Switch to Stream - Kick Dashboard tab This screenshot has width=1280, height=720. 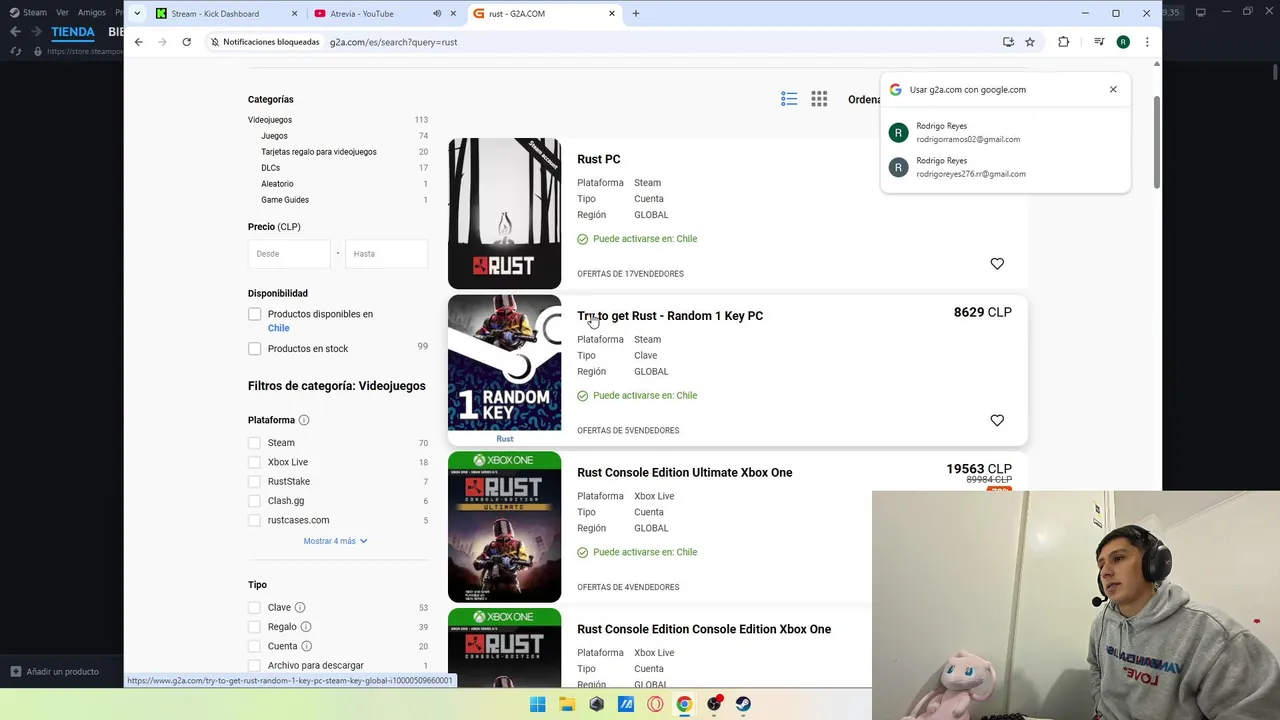point(228,14)
